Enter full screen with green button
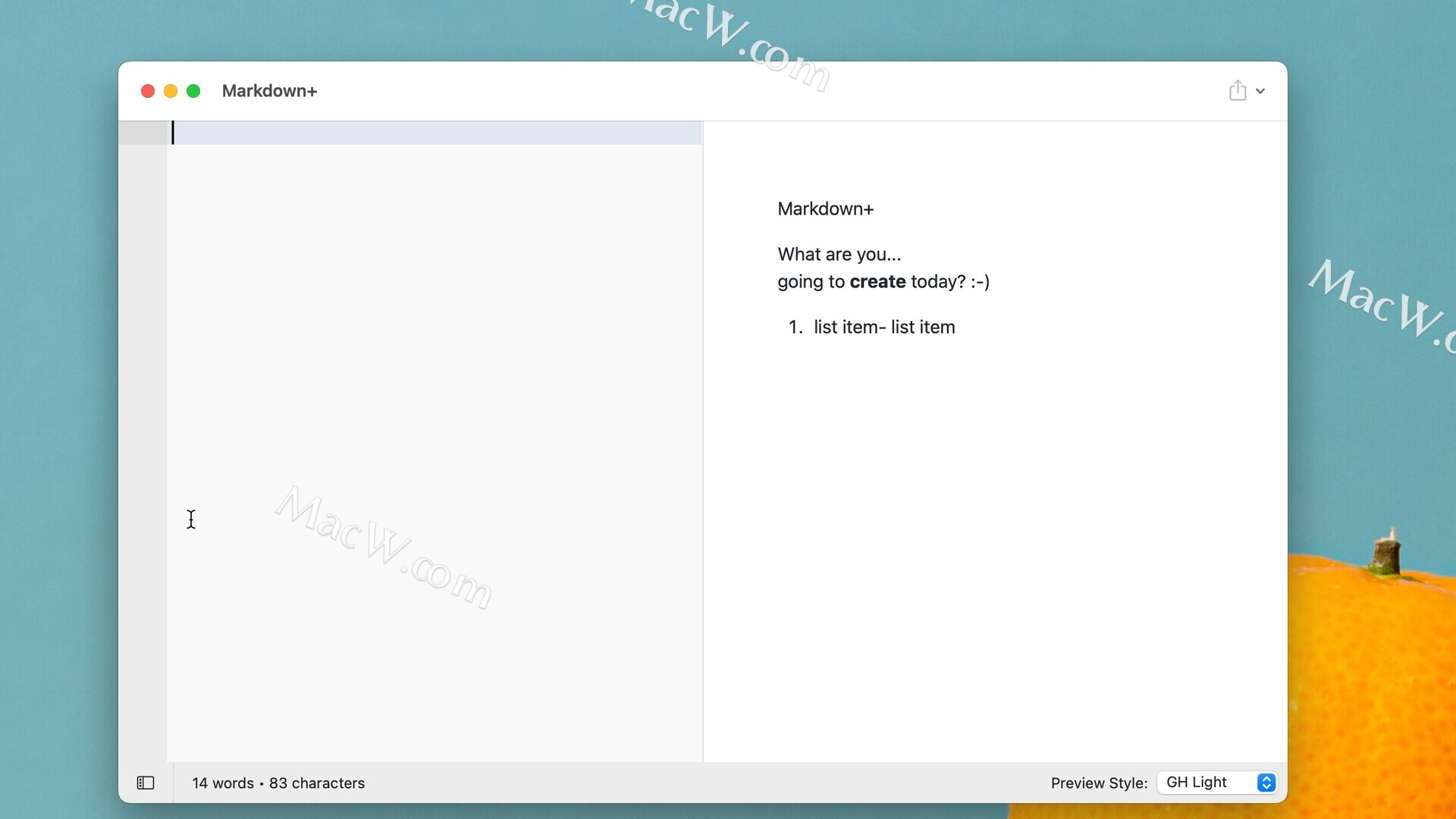The image size is (1456, 819). coord(193,91)
